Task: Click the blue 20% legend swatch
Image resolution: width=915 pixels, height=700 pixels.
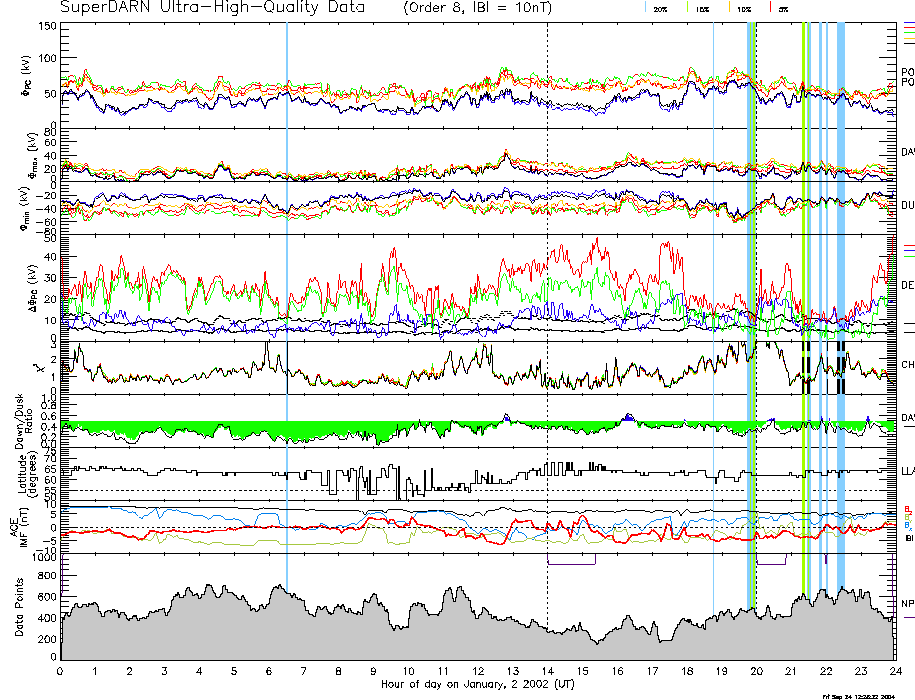Action: [645, 7]
